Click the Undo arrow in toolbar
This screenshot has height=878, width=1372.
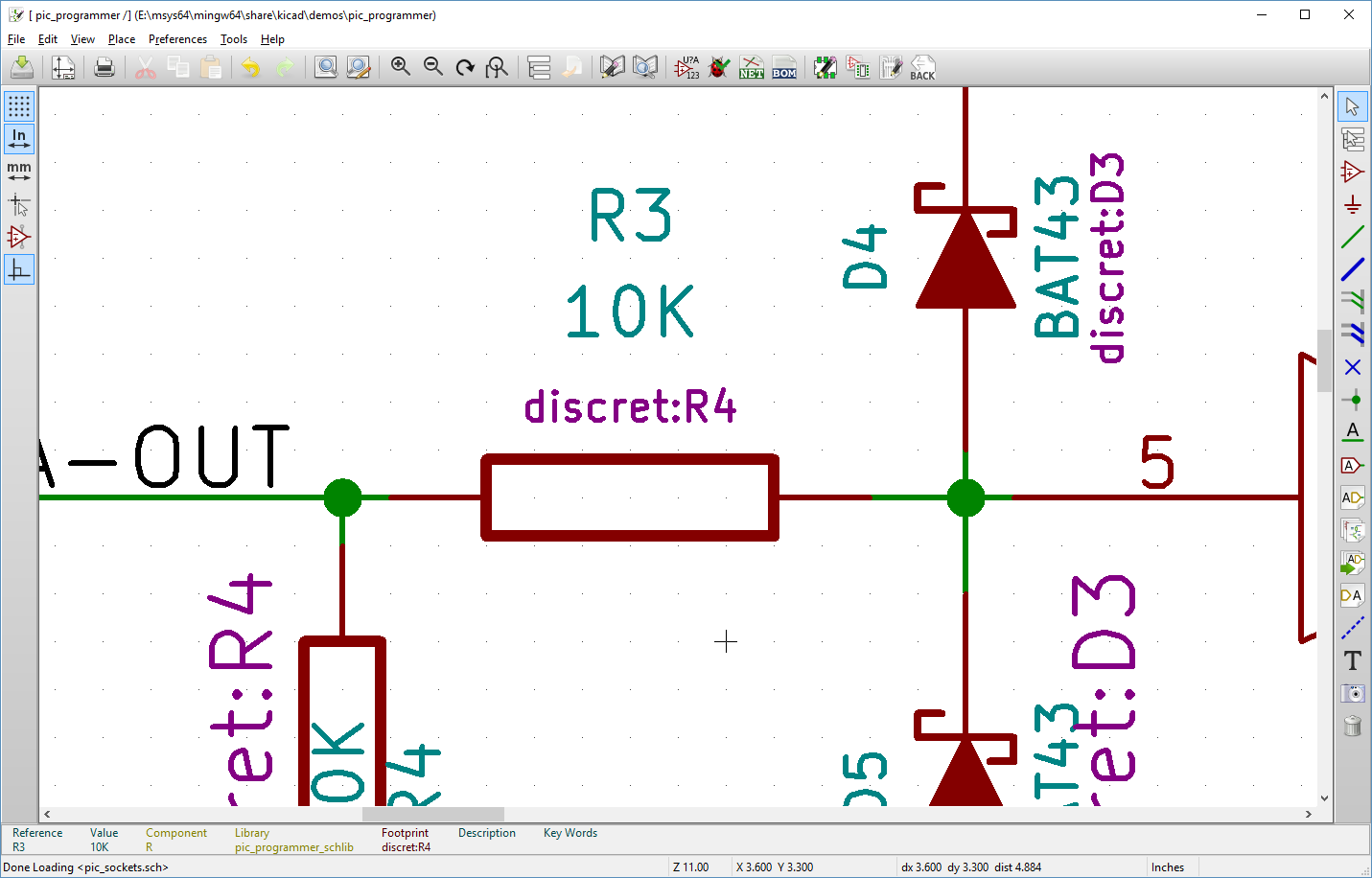pyautogui.click(x=250, y=67)
